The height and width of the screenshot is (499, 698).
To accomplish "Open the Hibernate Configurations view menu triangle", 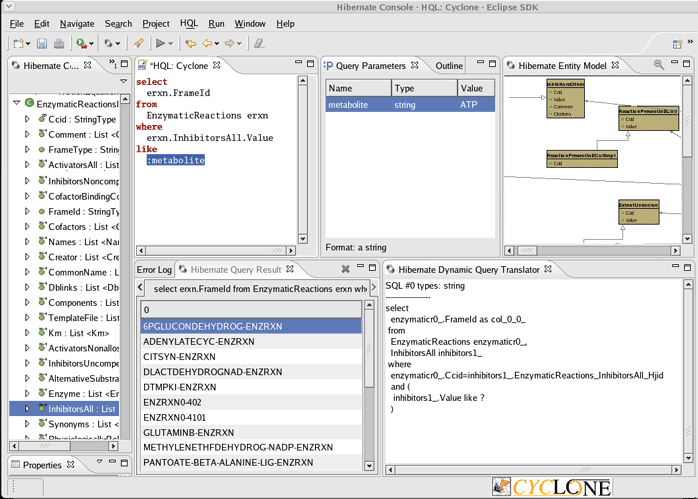I will 123,81.
